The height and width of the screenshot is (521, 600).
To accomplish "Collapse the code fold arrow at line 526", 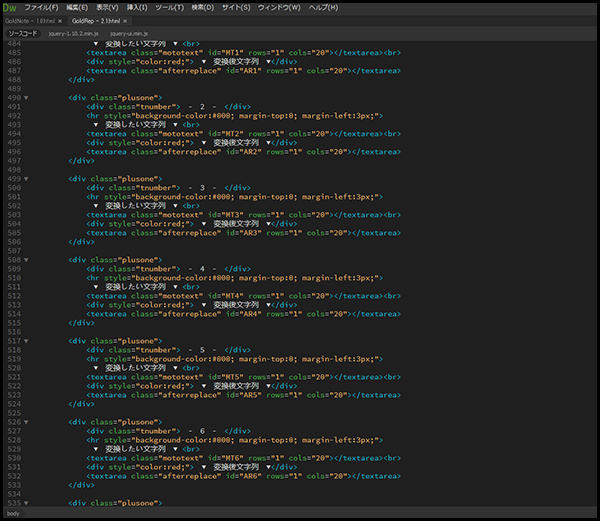I will pyautogui.click(x=26, y=422).
